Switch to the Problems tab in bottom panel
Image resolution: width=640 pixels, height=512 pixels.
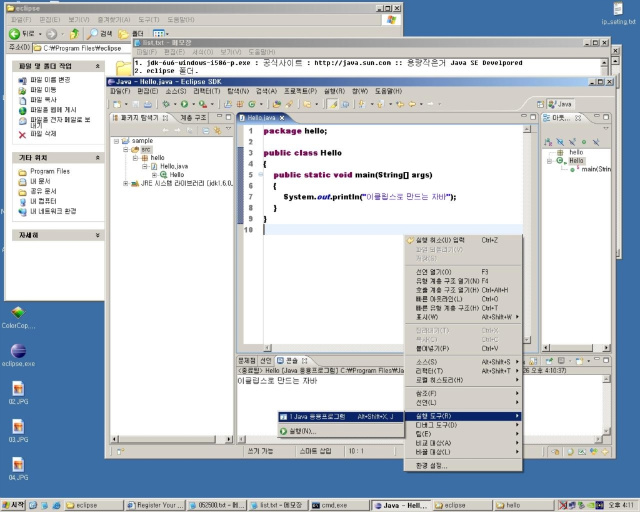coord(247,361)
